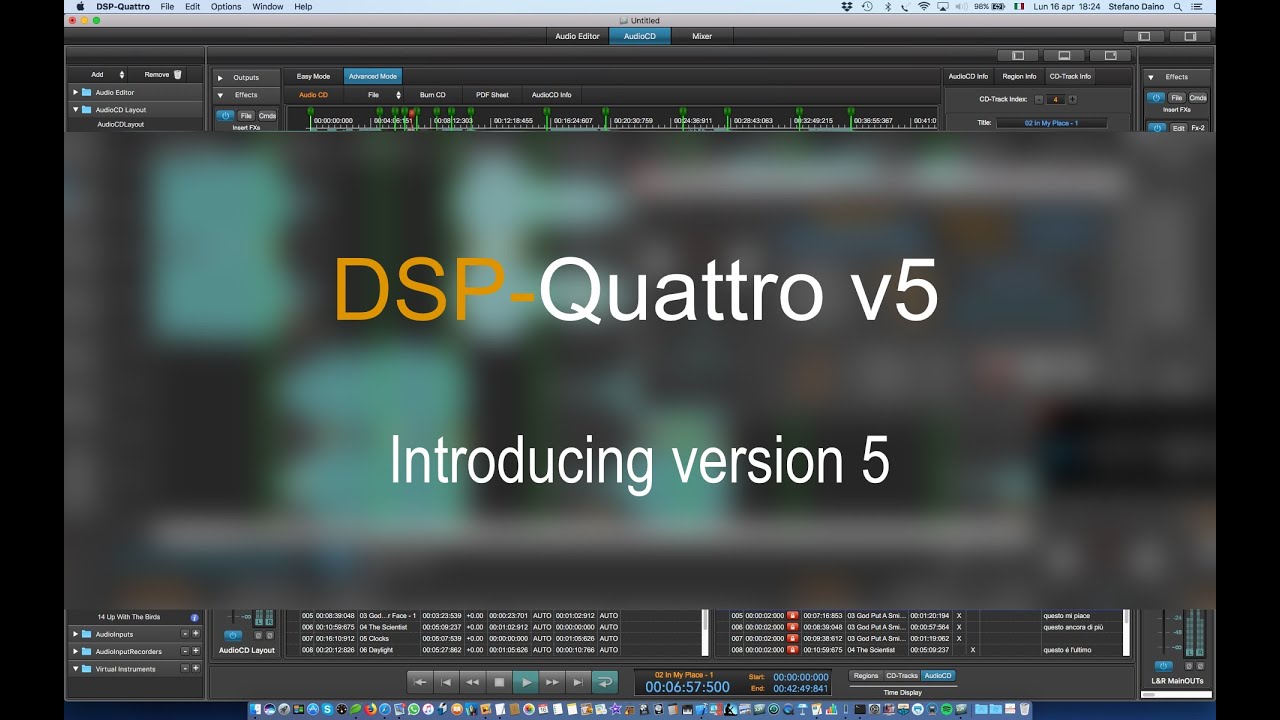Click the Cmds icon in the Effects panel

click(x=1198, y=98)
